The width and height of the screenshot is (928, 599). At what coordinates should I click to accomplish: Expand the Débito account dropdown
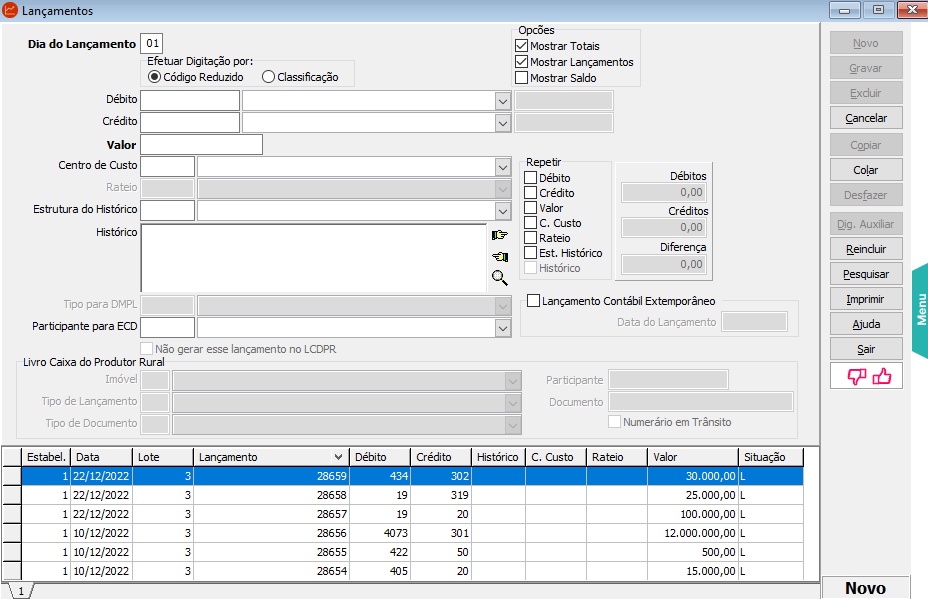tap(502, 101)
